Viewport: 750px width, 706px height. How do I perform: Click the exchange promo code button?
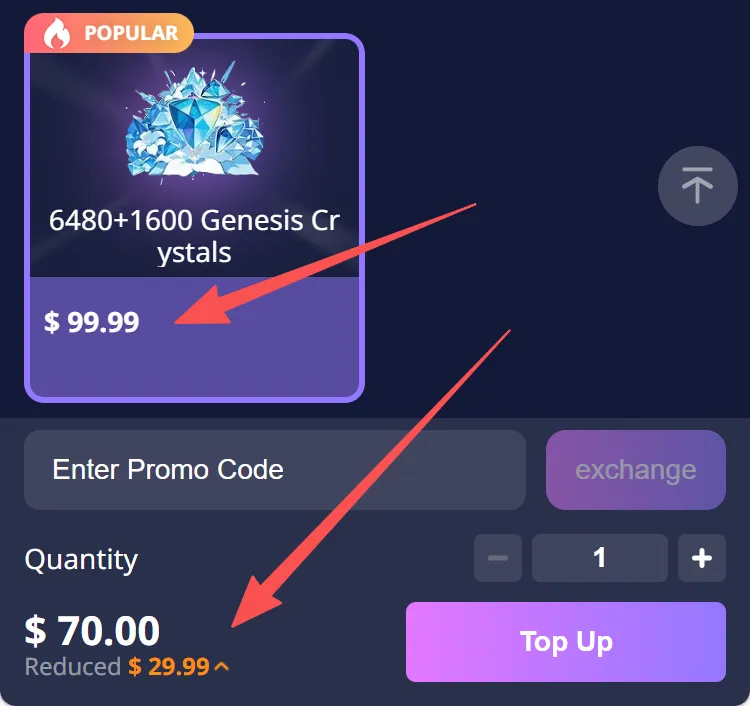tap(636, 470)
